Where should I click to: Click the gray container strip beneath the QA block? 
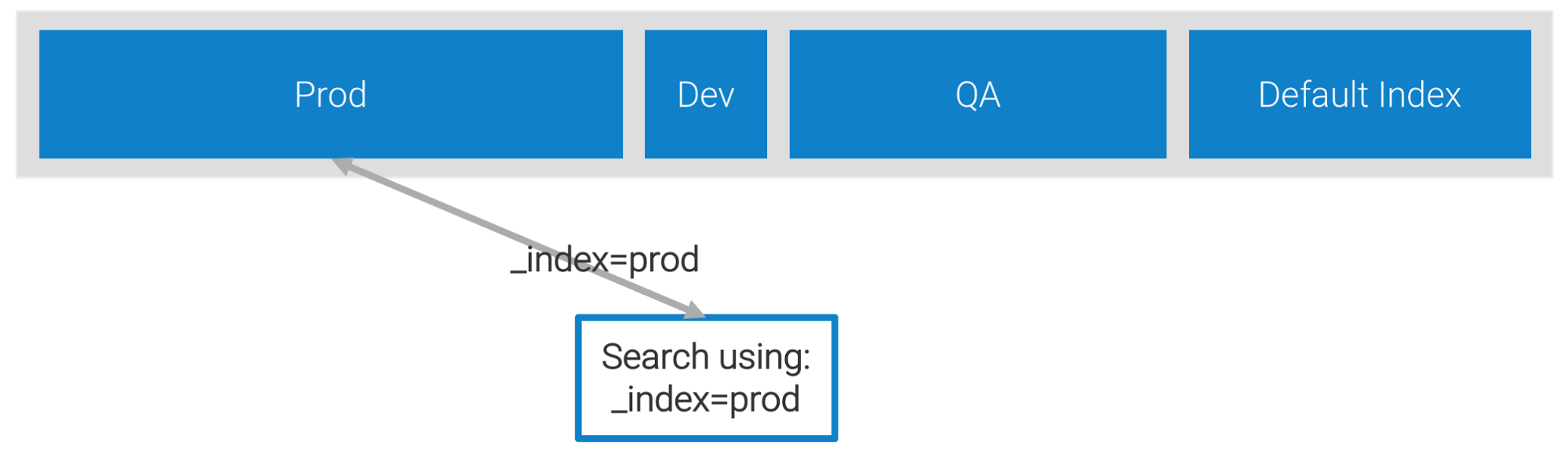click(x=977, y=168)
